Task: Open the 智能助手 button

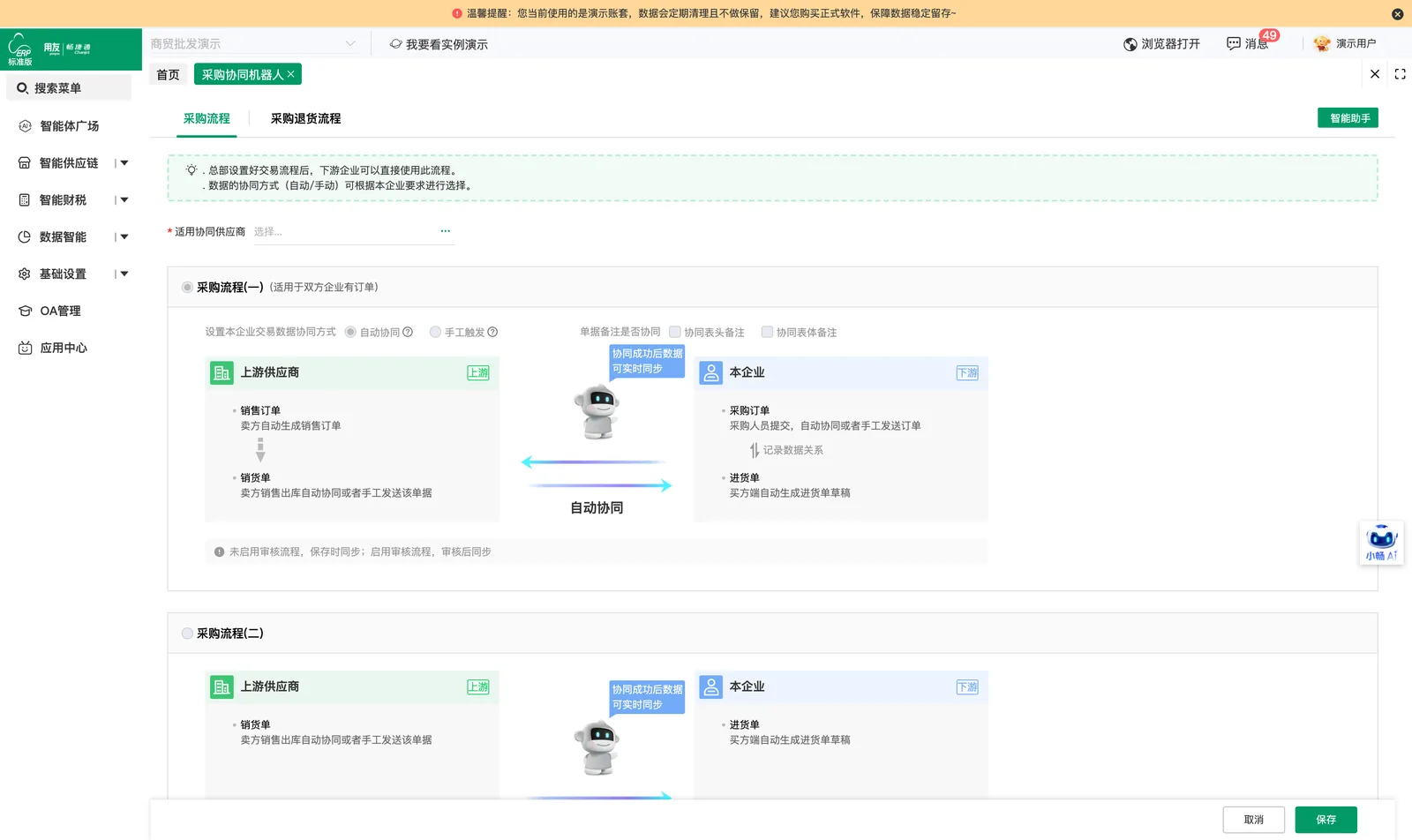Action: click(x=1348, y=118)
